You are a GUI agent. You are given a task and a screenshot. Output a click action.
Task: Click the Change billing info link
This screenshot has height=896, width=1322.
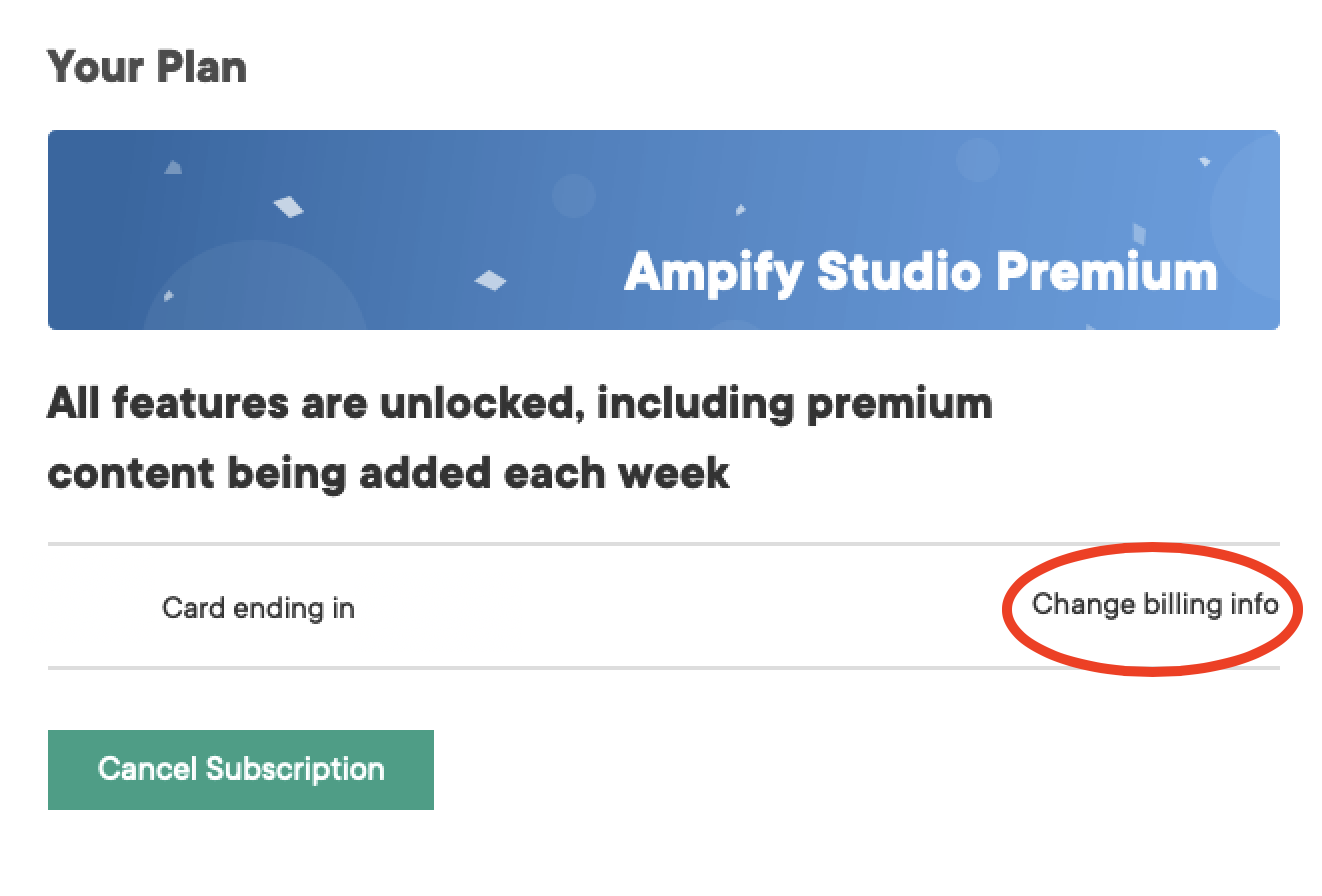[1155, 605]
